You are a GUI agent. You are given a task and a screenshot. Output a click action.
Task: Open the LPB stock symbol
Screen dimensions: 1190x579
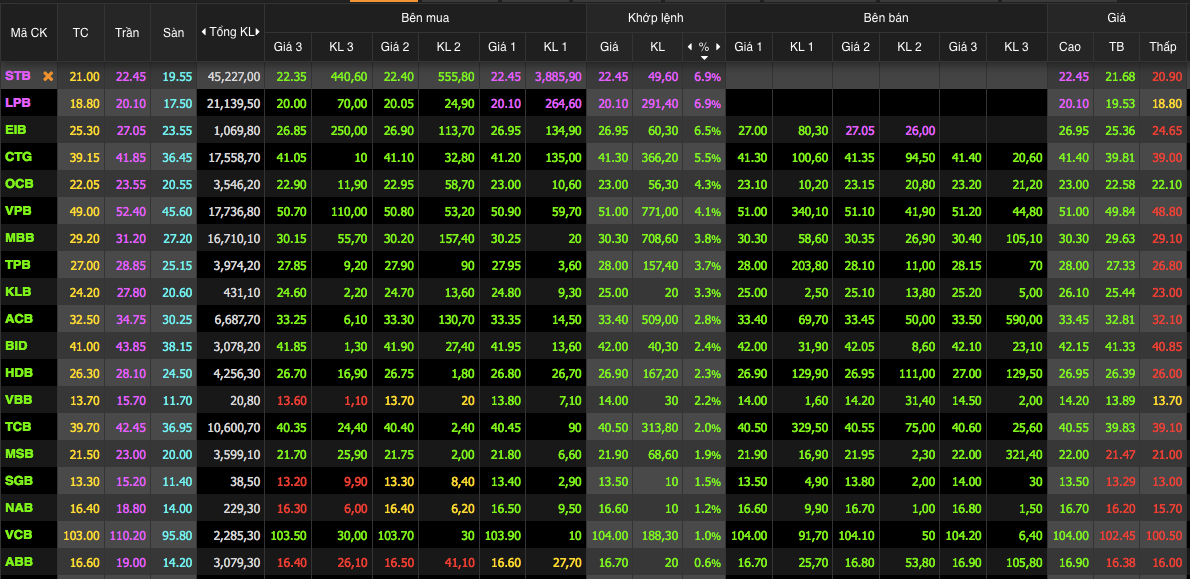pyautogui.click(x=18, y=103)
